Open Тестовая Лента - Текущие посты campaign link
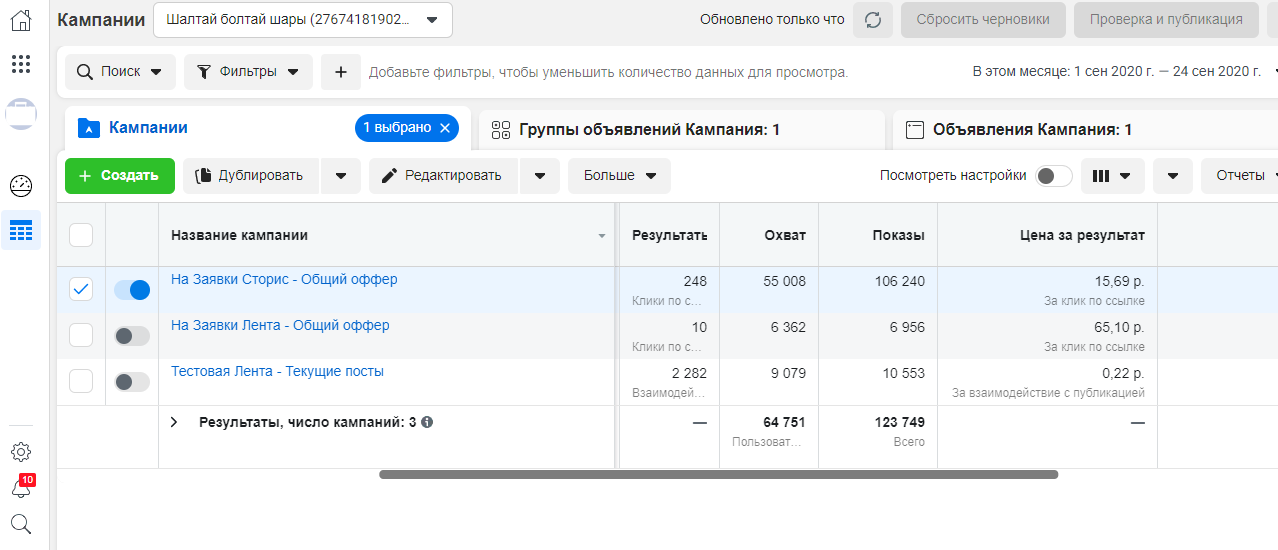1278x550 pixels. 277,371
